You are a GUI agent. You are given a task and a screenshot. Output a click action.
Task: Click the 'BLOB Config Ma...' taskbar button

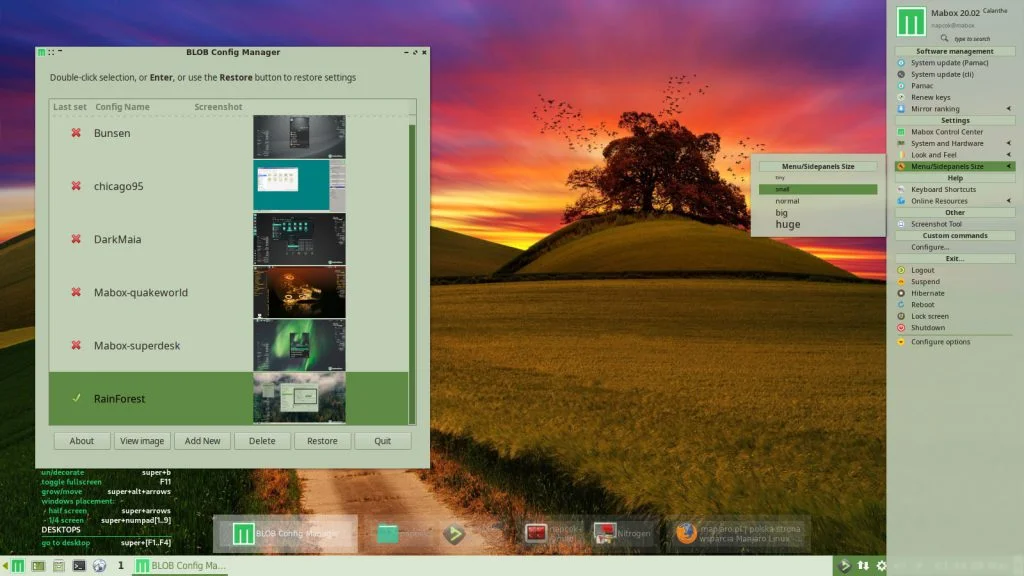180,566
